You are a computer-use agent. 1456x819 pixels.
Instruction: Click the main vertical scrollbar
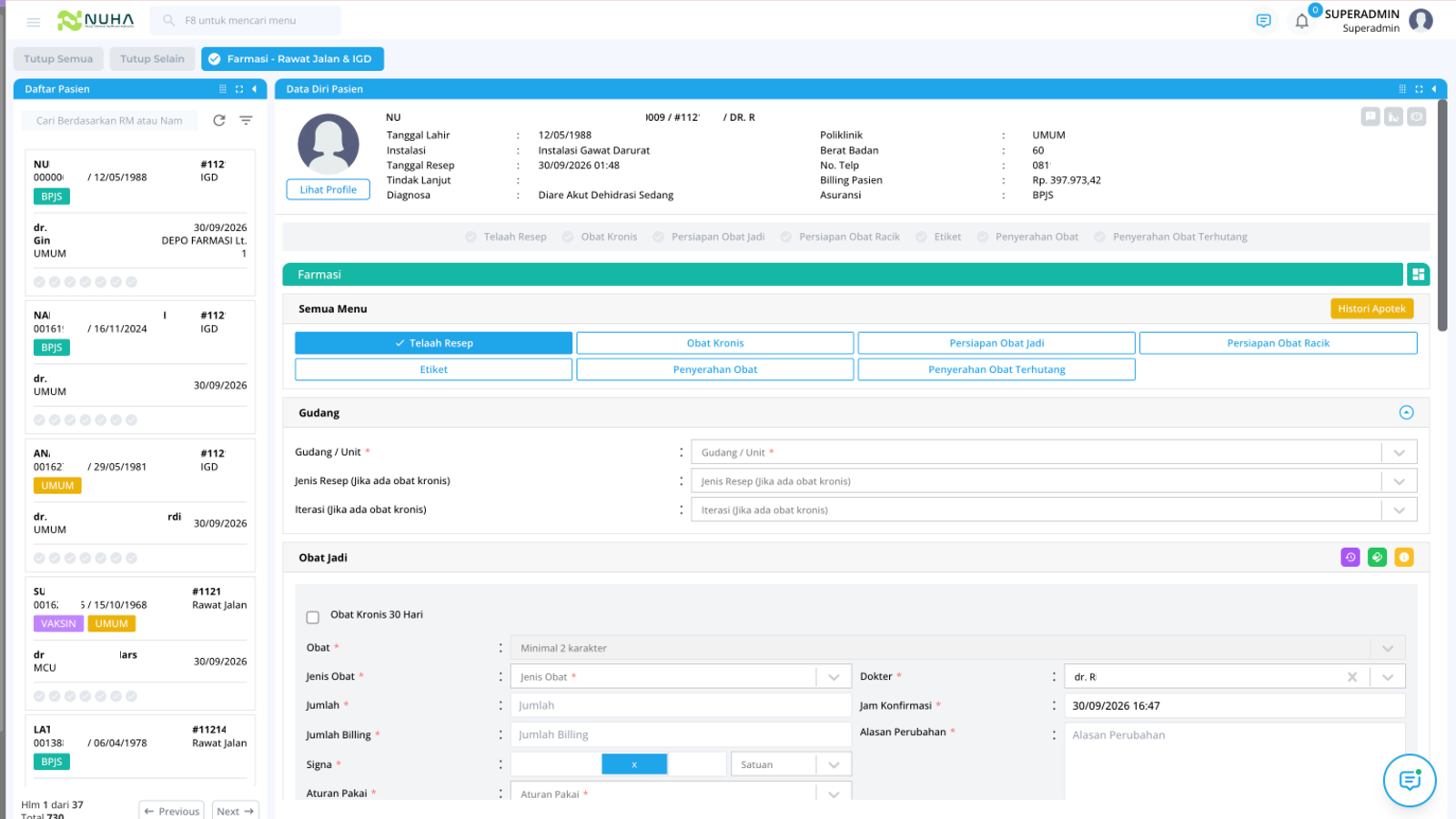[x=1442, y=214]
